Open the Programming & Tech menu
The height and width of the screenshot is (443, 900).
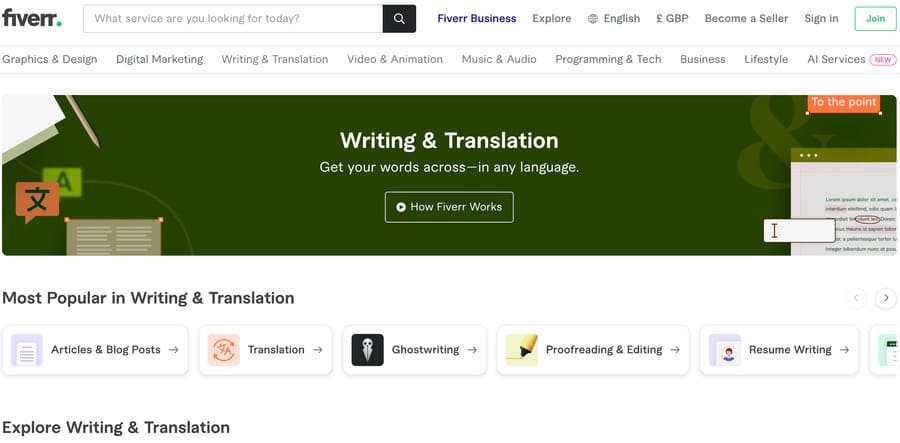click(608, 59)
